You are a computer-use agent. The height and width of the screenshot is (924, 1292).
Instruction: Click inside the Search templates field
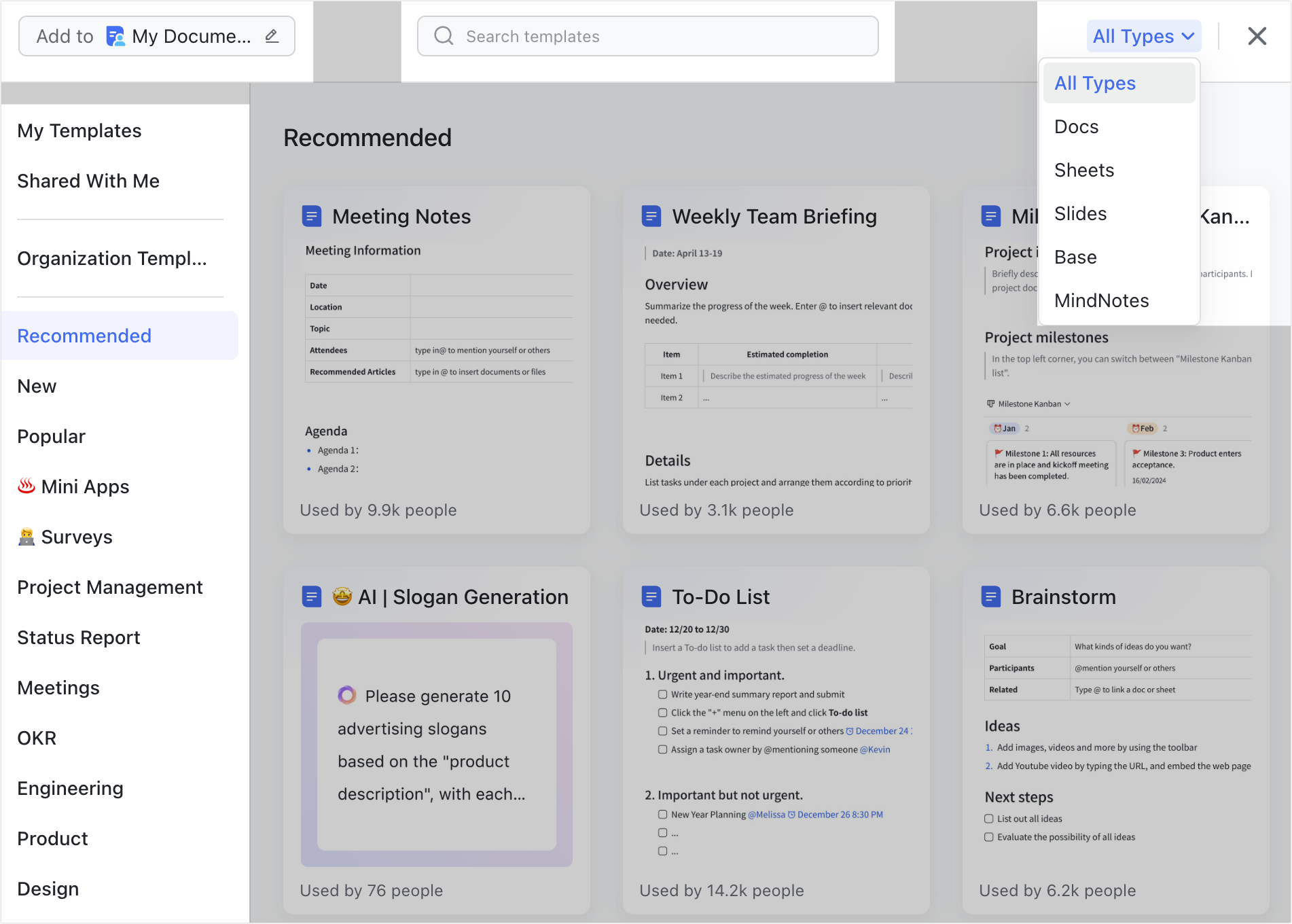coord(645,35)
